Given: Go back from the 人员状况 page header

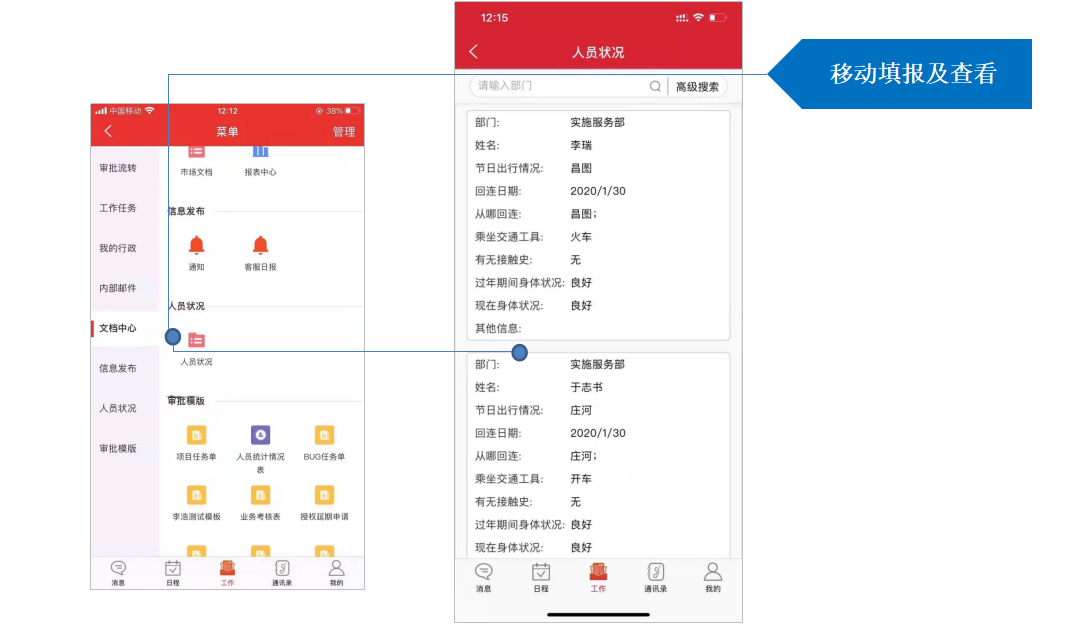Looking at the screenshot, I should click(474, 52).
